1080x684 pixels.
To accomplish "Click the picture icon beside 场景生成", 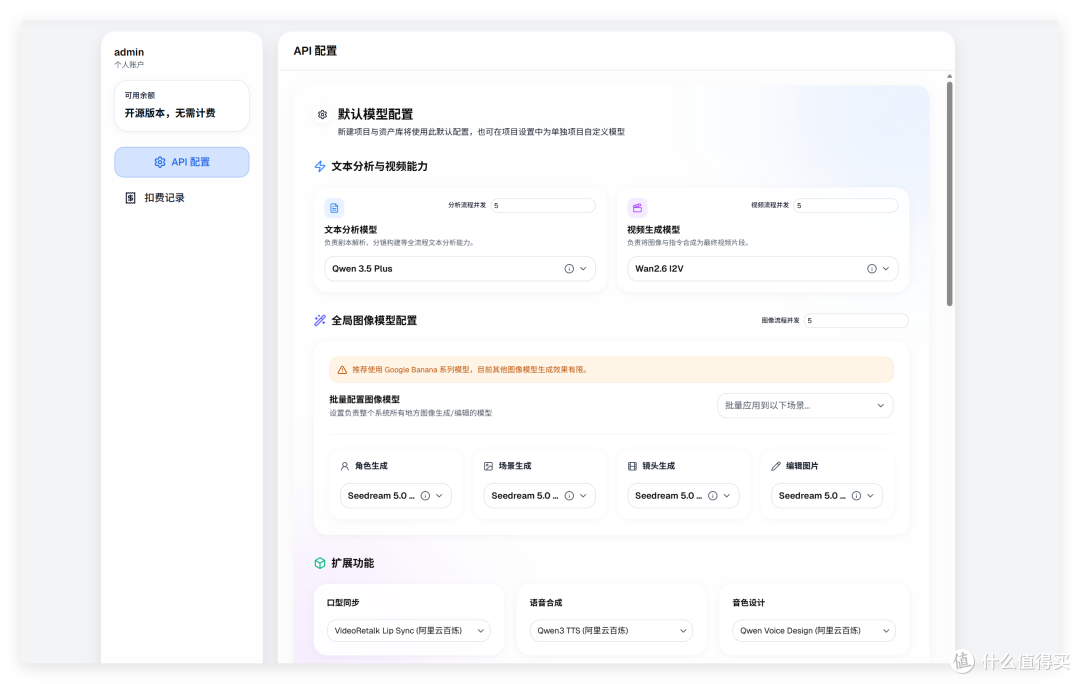I will (488, 466).
